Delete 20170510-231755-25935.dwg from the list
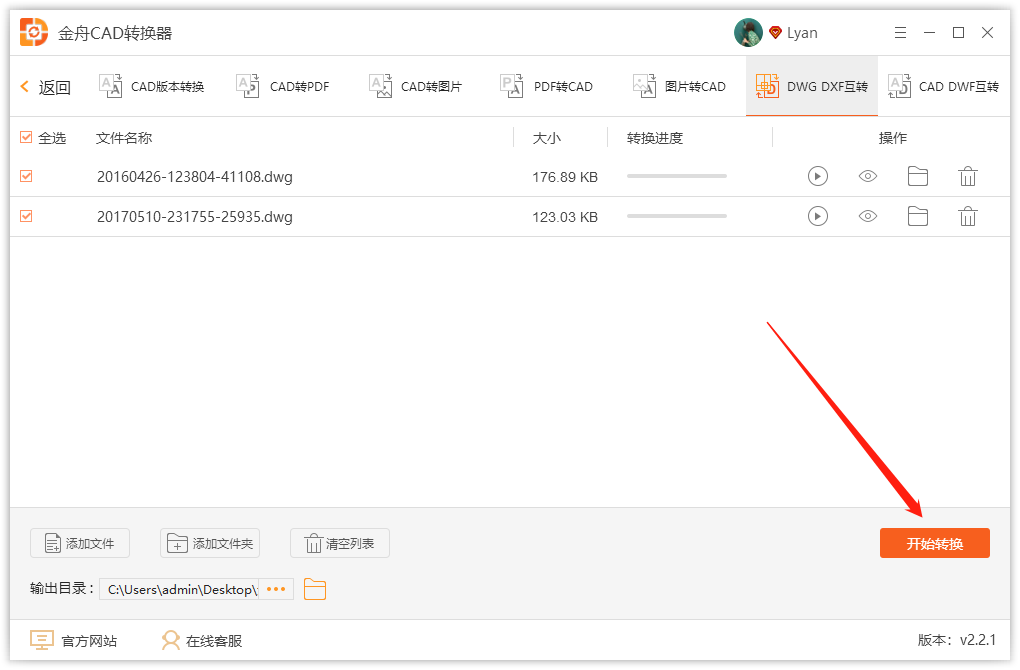Viewport: 1020px width, 670px height. click(x=967, y=216)
